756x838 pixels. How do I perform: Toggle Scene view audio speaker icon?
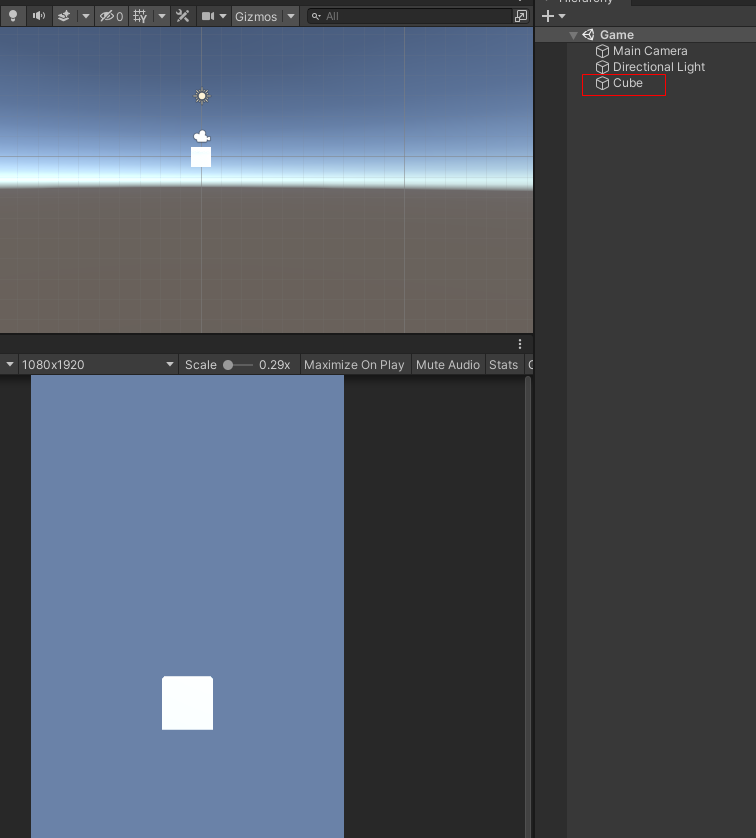click(39, 16)
